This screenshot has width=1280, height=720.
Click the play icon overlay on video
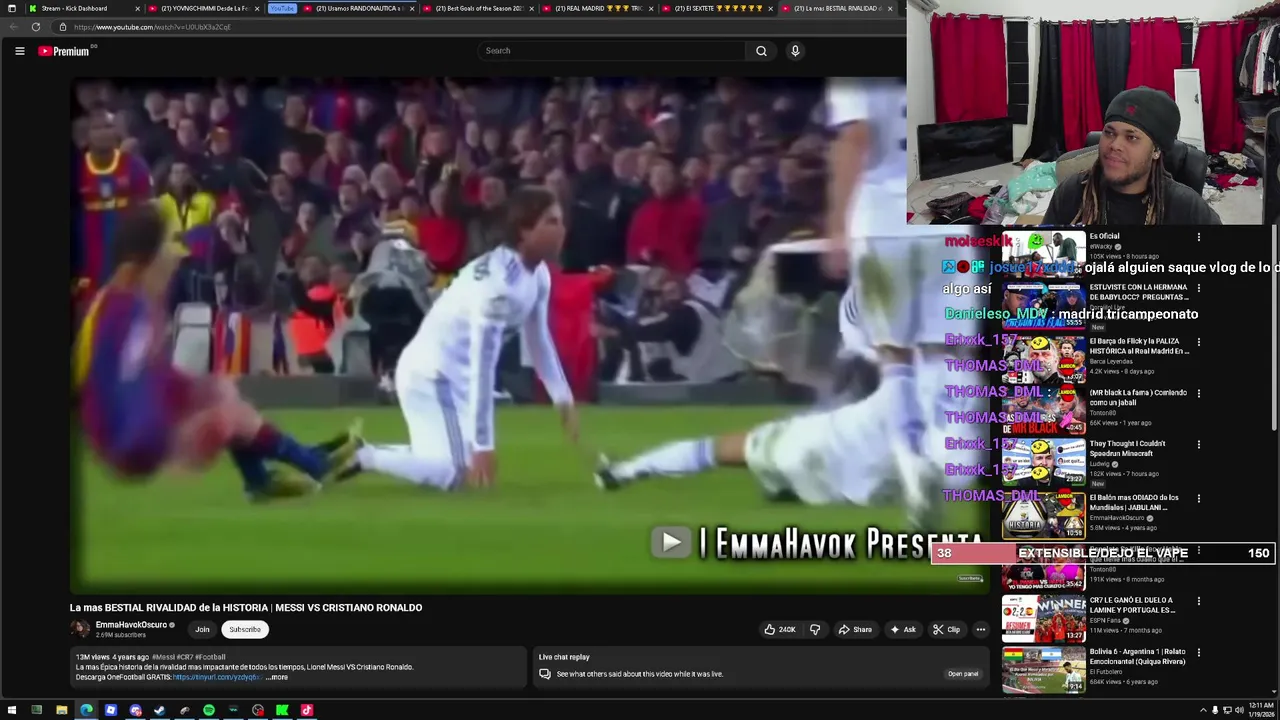(671, 543)
